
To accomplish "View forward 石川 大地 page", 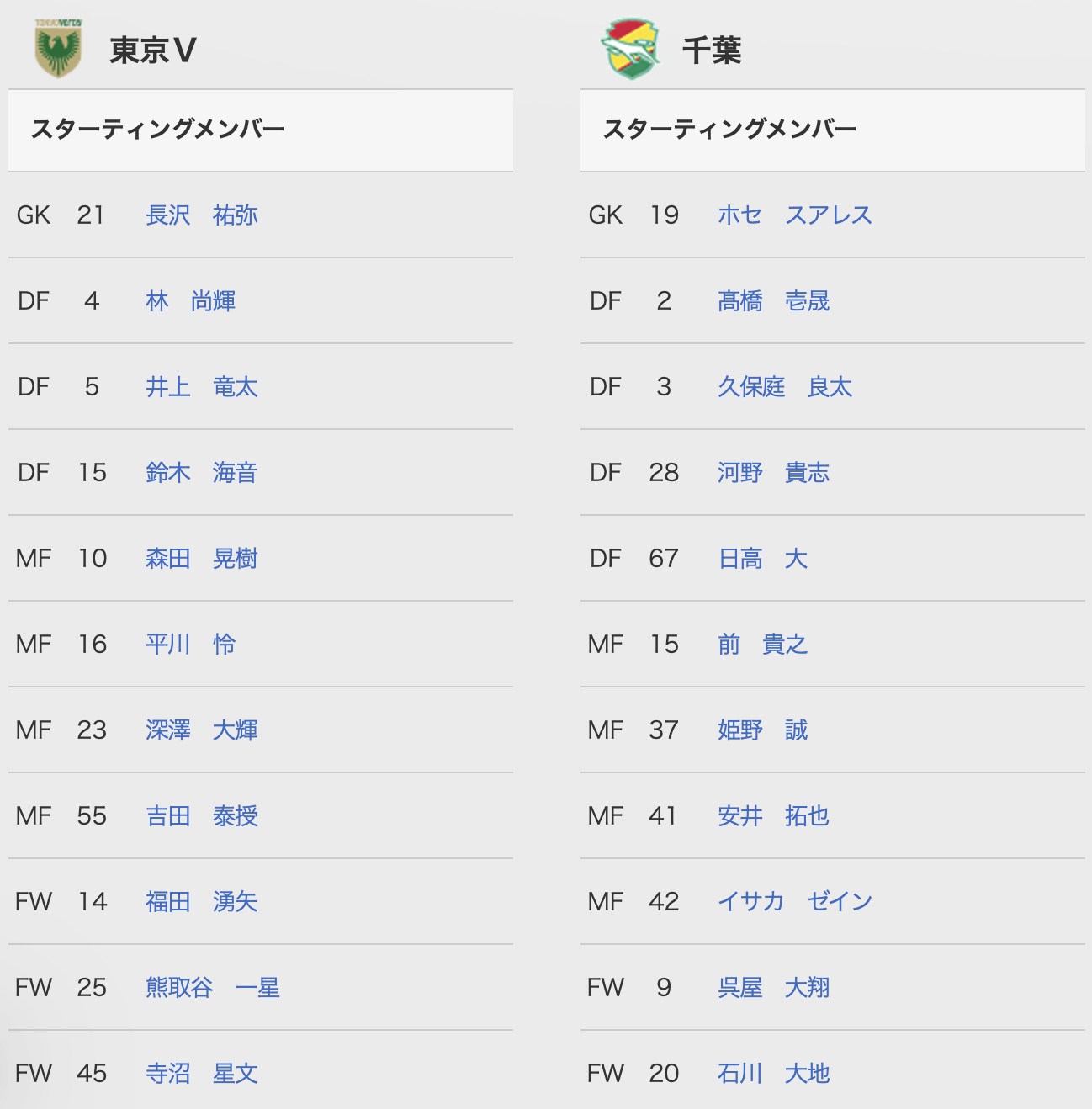I will coord(774,1074).
